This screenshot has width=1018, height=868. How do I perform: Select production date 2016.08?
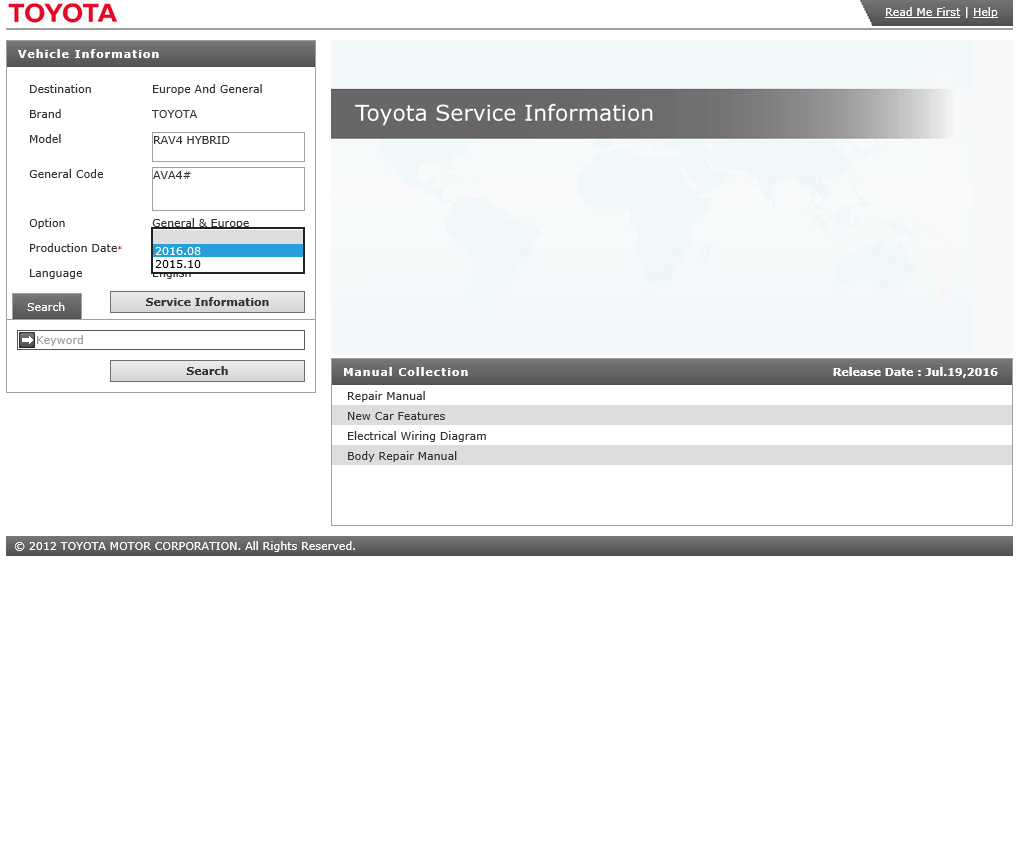pyautogui.click(x=228, y=251)
